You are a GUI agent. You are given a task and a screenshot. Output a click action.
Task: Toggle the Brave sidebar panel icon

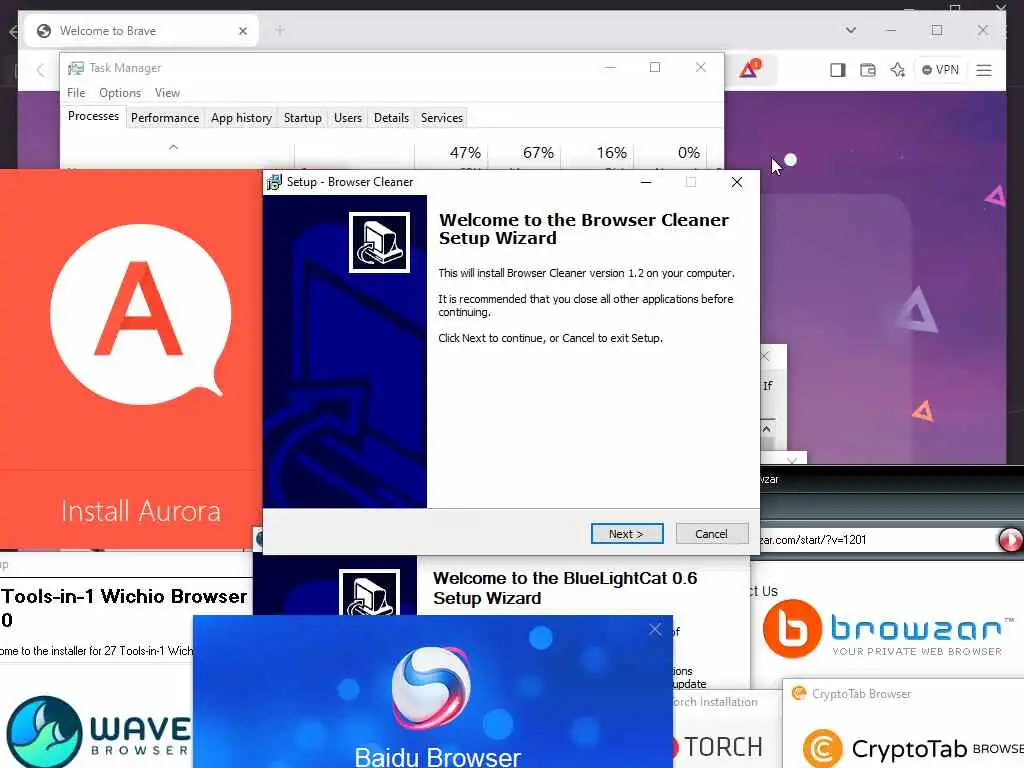coord(837,70)
